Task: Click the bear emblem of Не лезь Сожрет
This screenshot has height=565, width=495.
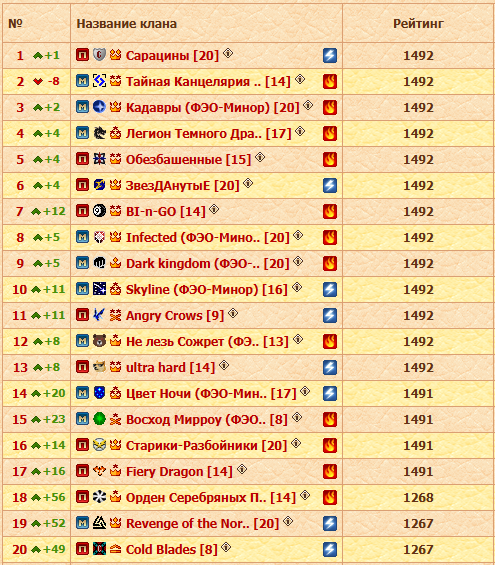Action: (99, 341)
